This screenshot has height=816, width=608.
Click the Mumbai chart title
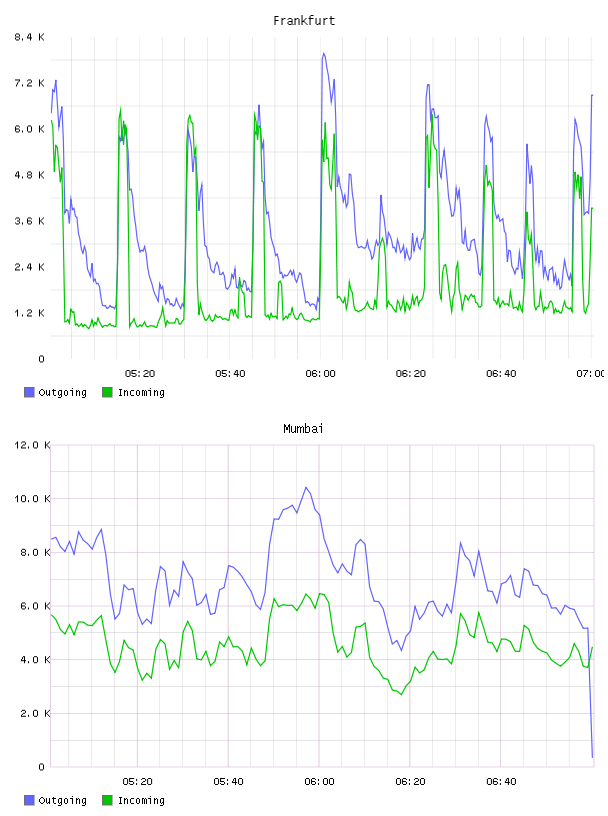303,429
